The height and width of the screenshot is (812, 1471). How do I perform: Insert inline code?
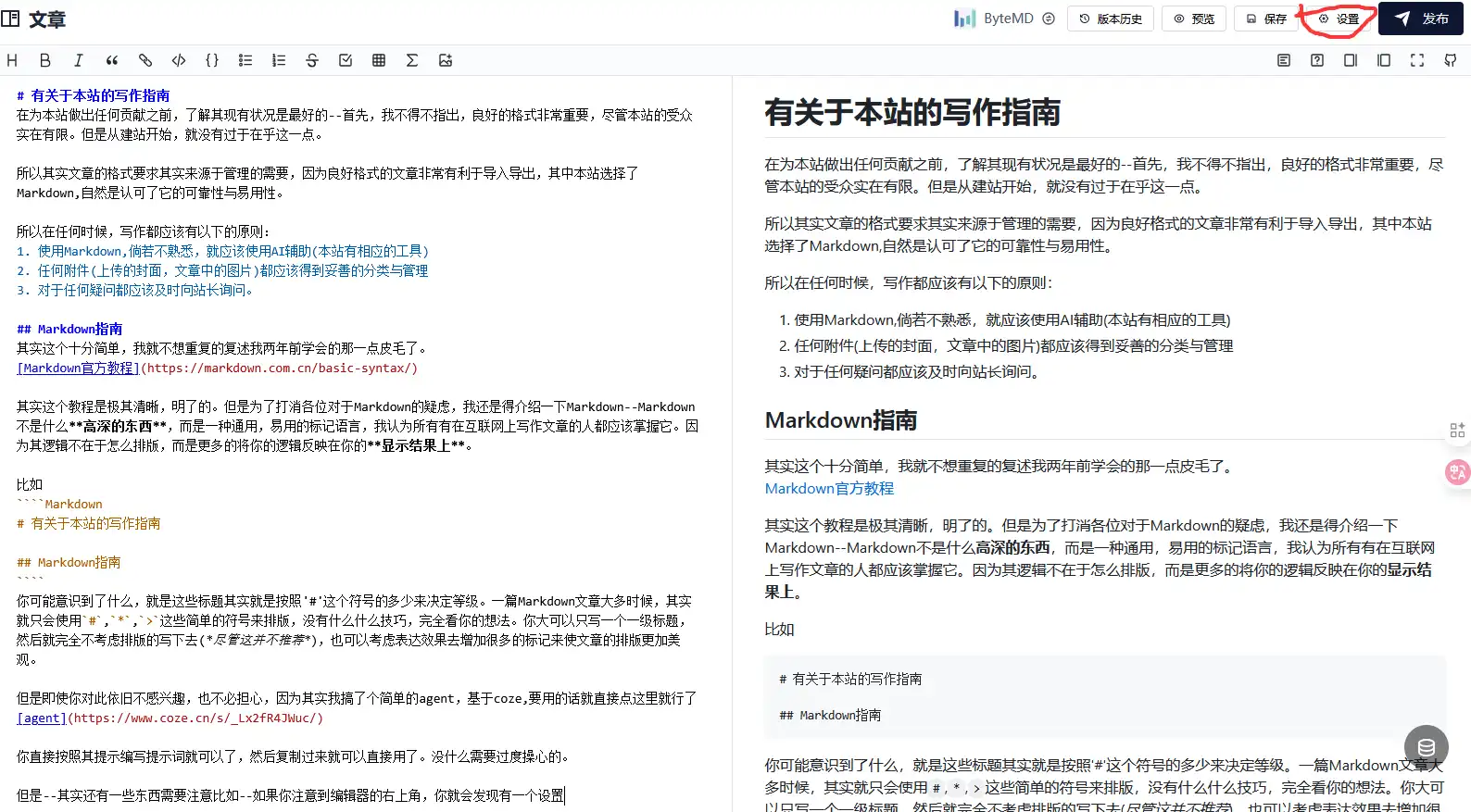[179, 60]
